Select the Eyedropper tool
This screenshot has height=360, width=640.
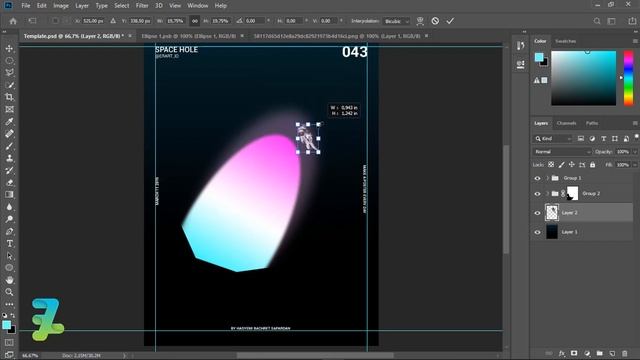[x=9, y=122]
